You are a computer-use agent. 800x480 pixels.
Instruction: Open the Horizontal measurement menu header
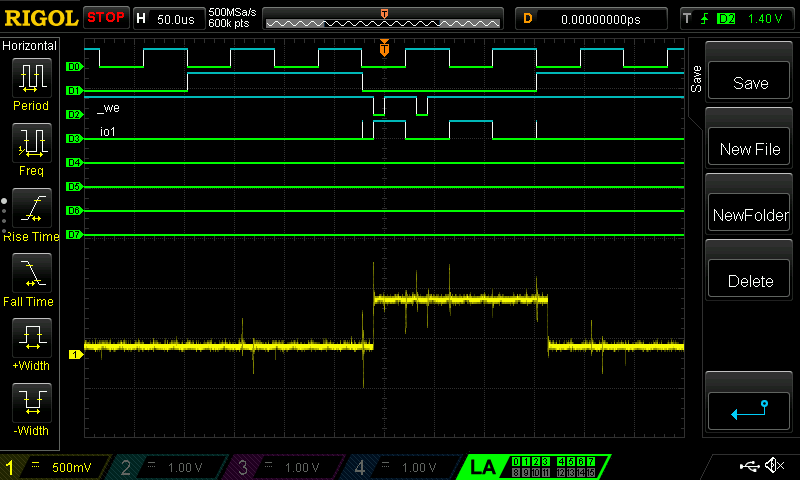33,47
